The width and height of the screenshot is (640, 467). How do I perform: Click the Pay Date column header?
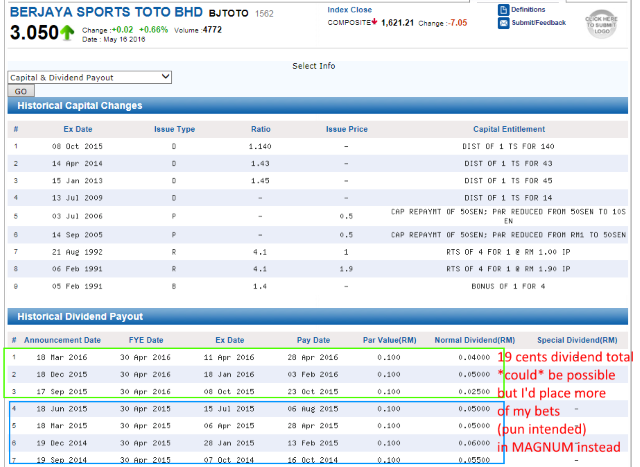[x=313, y=340]
